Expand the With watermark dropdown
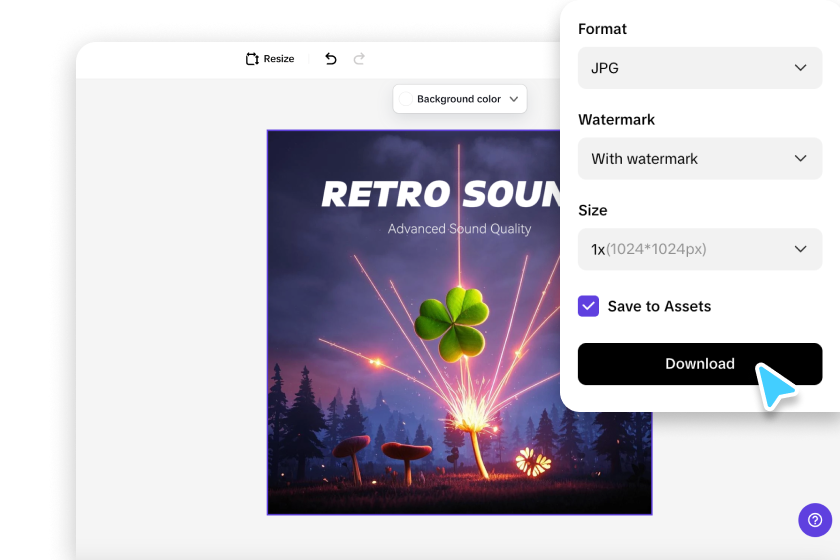Screen dimensions: 840x560 [x=700, y=159]
